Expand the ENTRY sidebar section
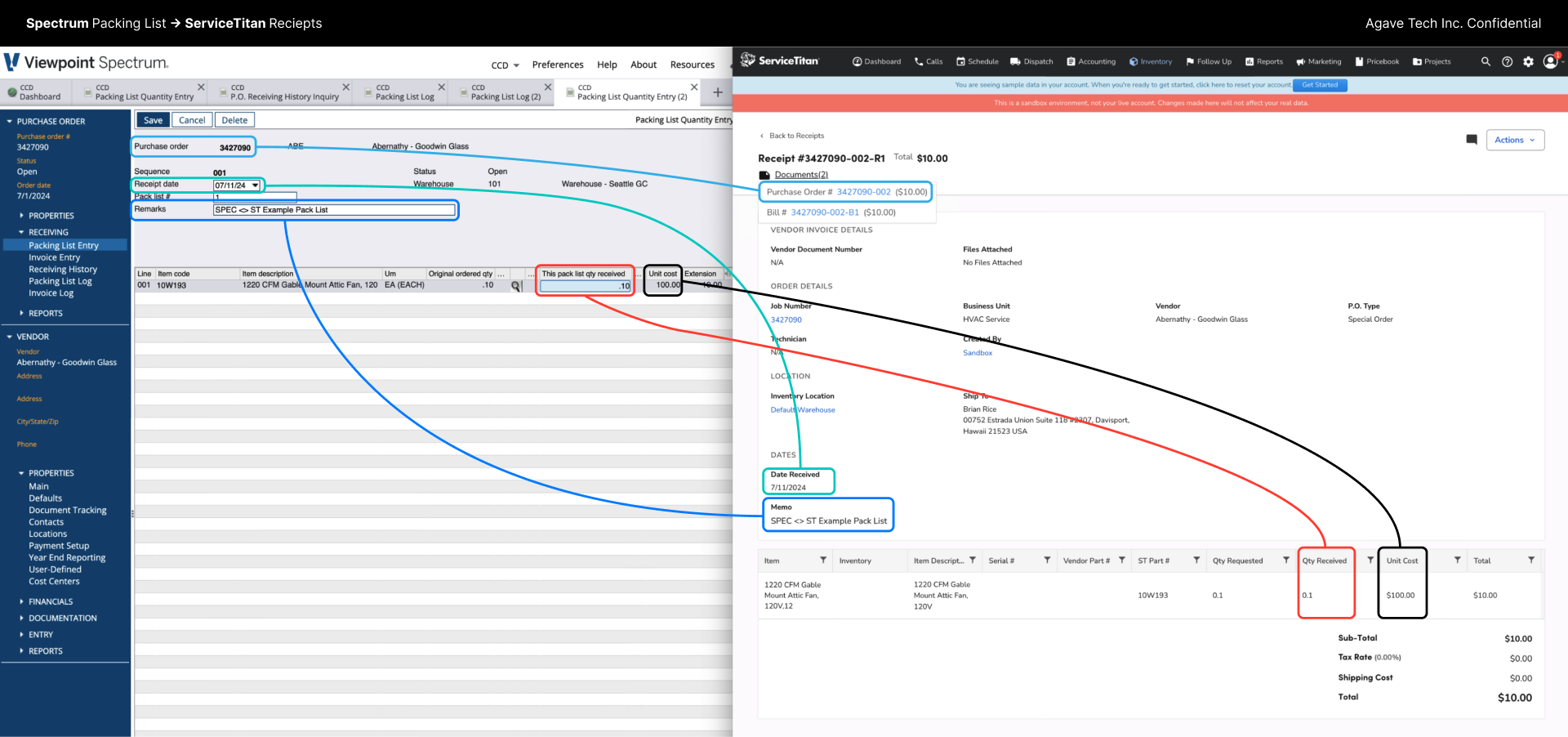The width and height of the screenshot is (1568, 737). coord(21,634)
